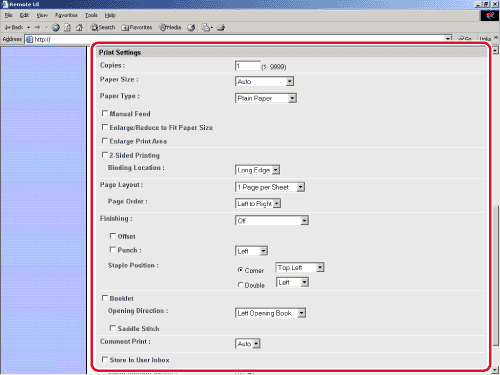Open the History toolbar icon

[x=191, y=28]
